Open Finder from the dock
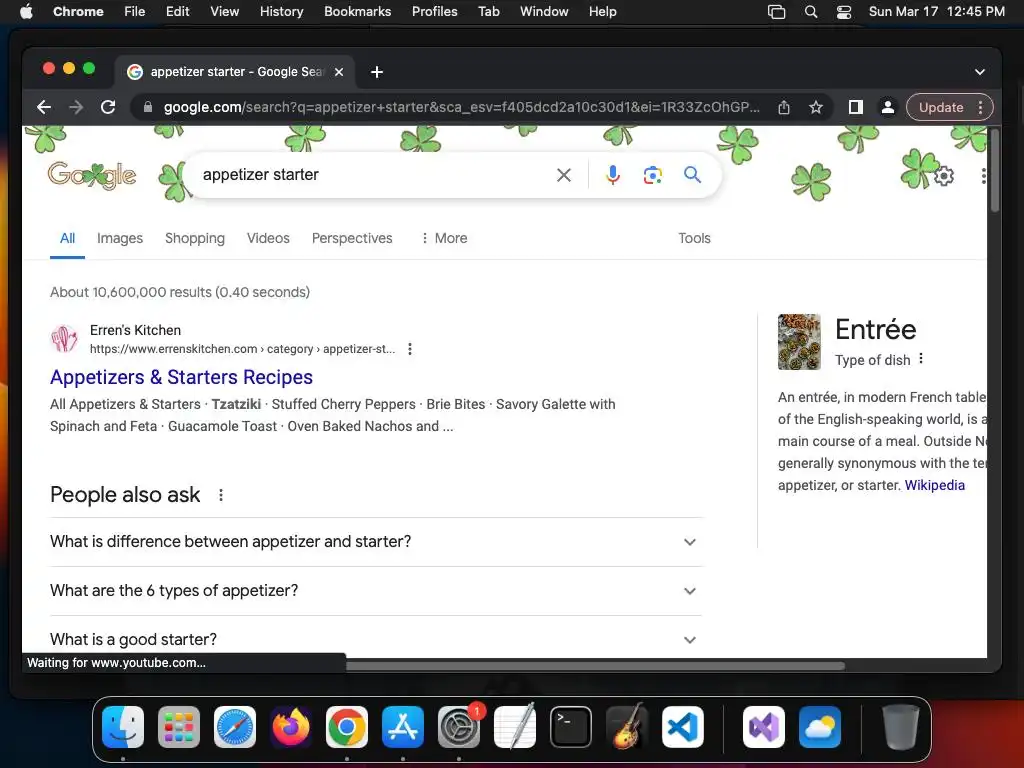Screen dimensions: 1024x768 tap(123, 727)
